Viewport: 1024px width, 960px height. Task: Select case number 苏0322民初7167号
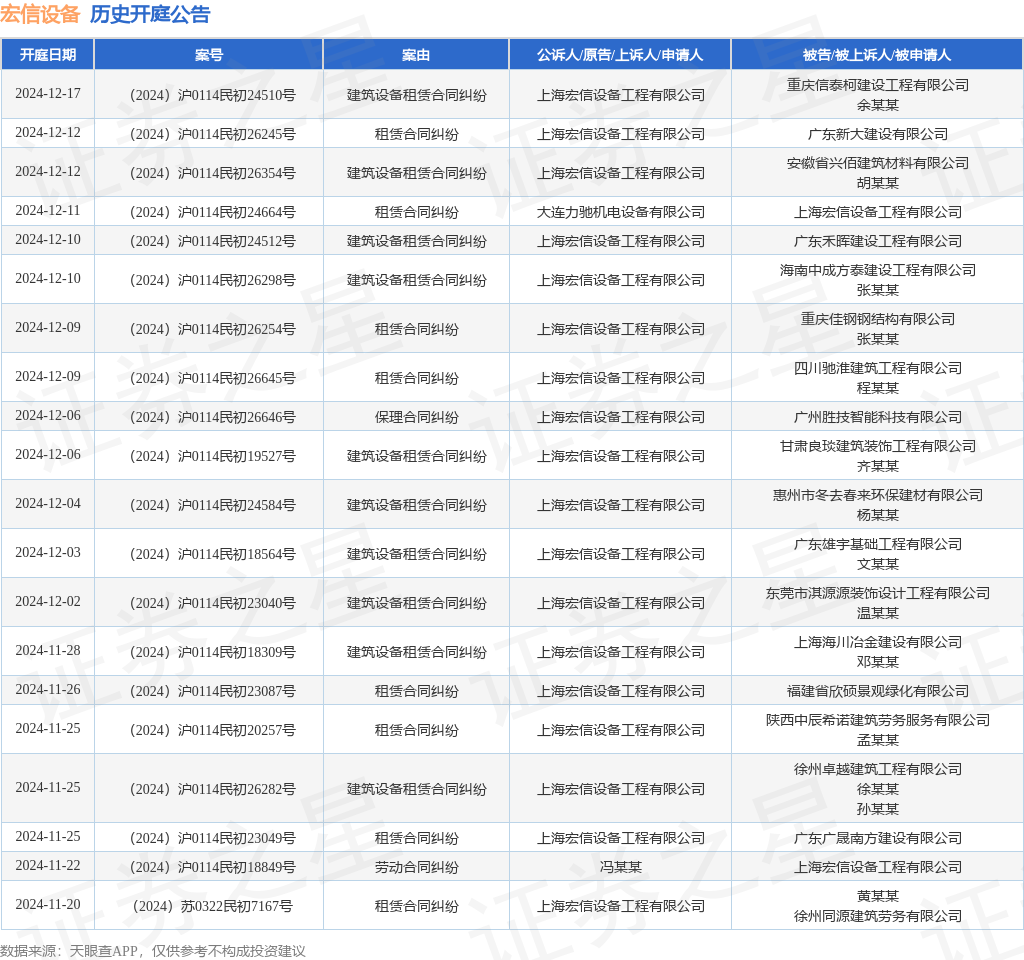213,906
